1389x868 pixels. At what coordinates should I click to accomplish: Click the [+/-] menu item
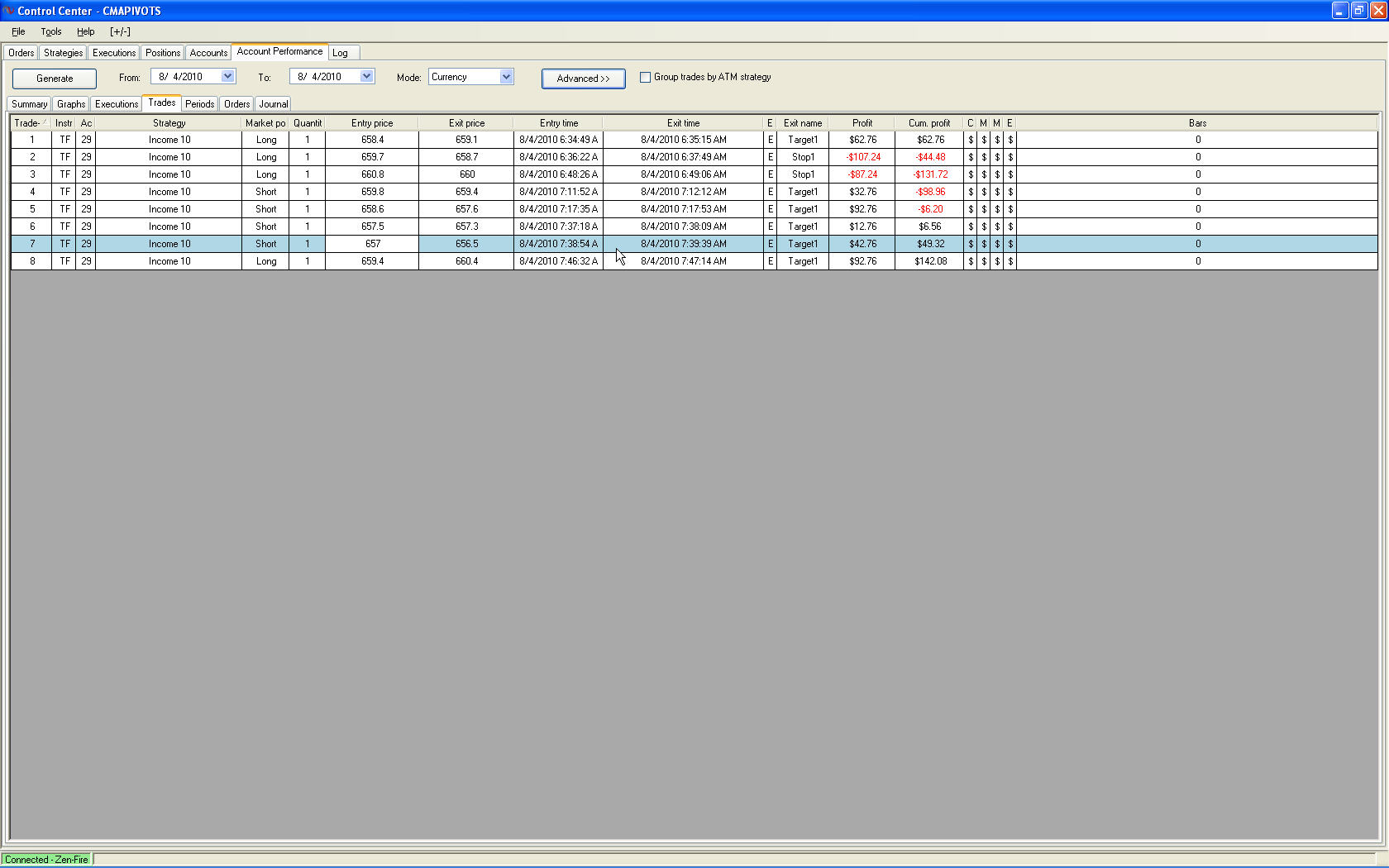tap(120, 31)
